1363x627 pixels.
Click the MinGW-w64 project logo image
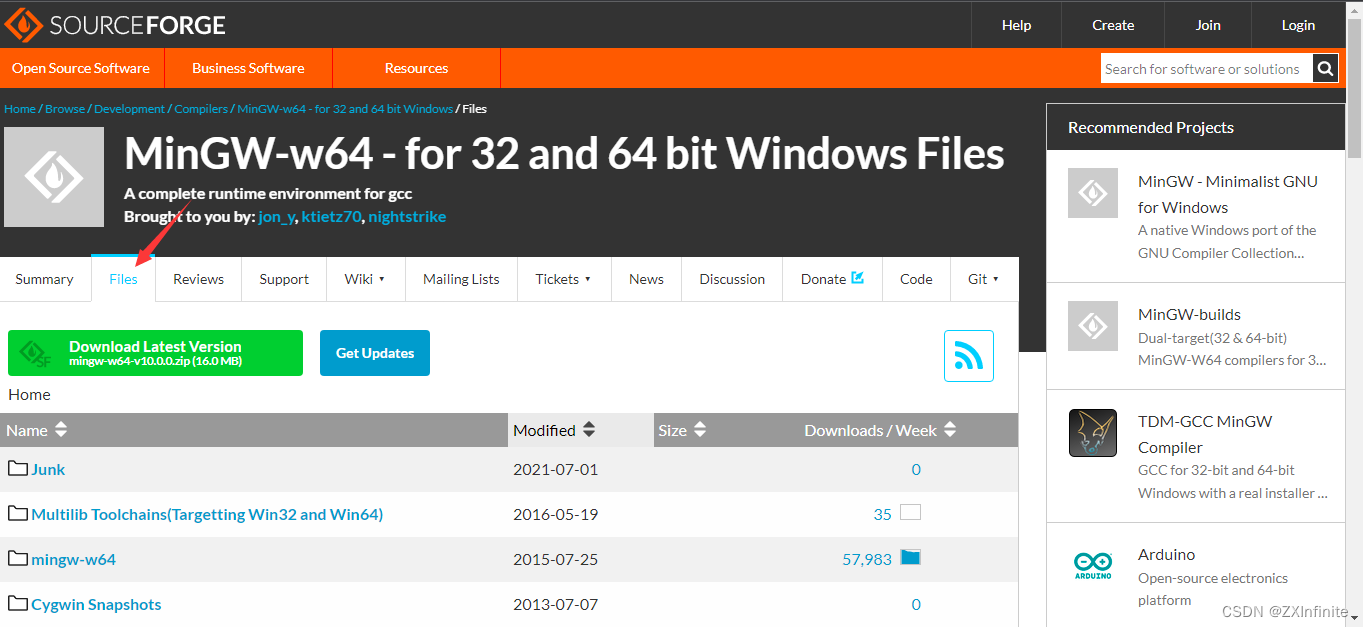pyautogui.click(x=54, y=177)
